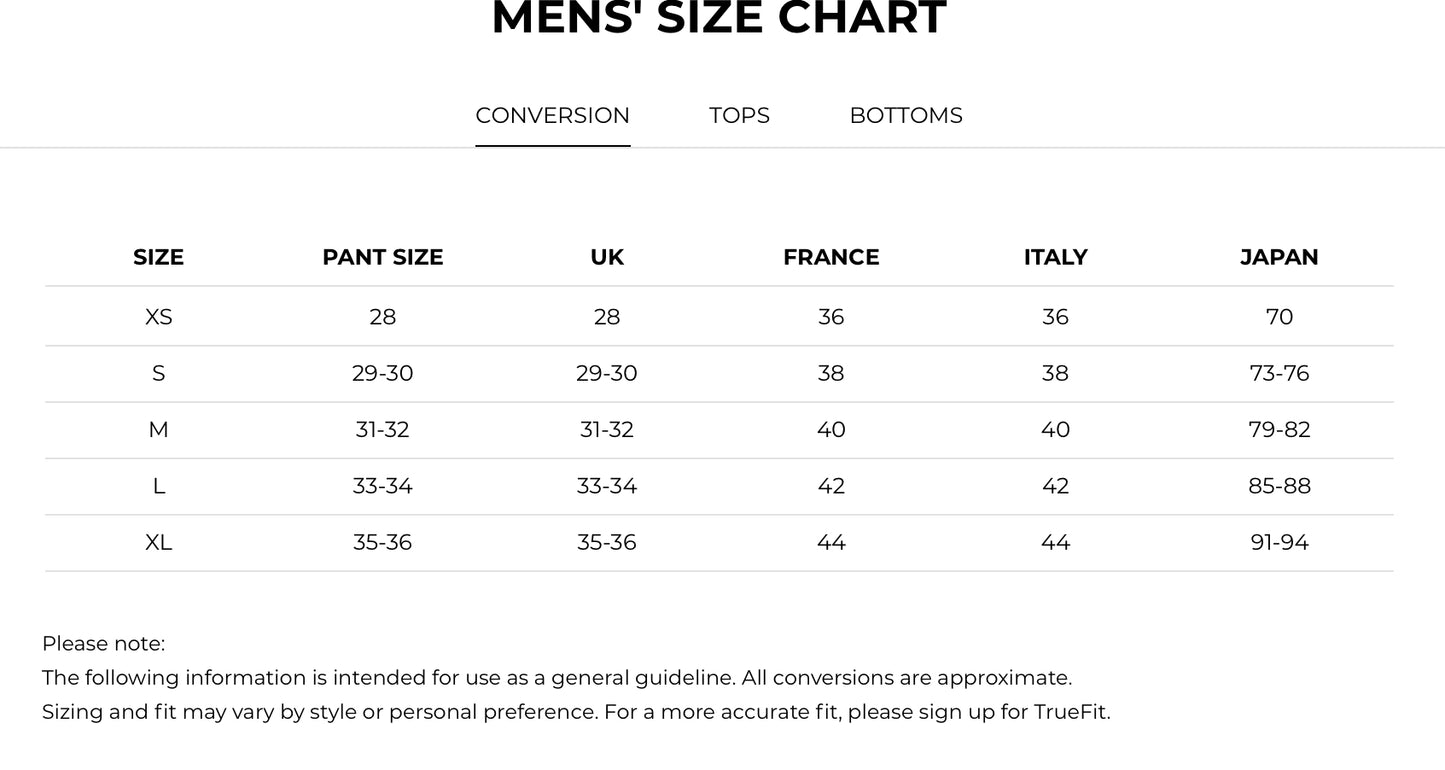Open the BOTTOMS tab
Image resolution: width=1445 pixels, height=770 pixels.
tap(905, 116)
